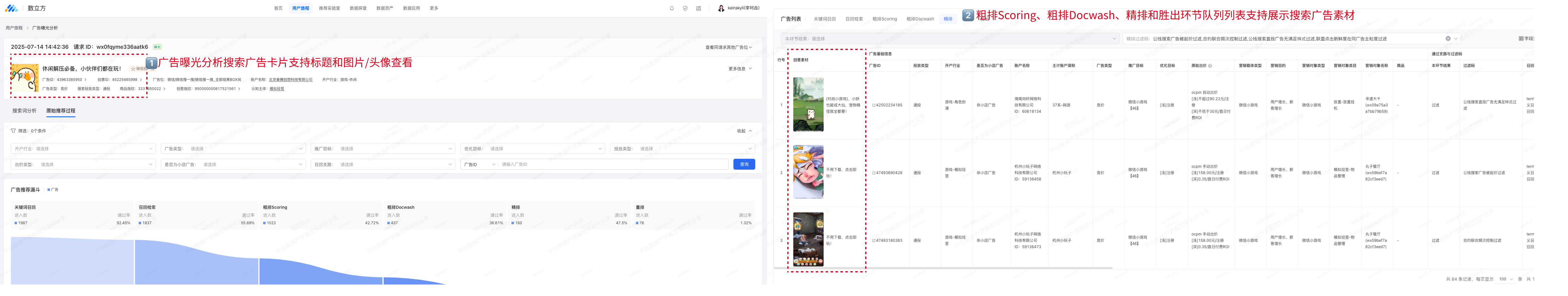Click the keirakyli user avatar

click(x=721, y=8)
